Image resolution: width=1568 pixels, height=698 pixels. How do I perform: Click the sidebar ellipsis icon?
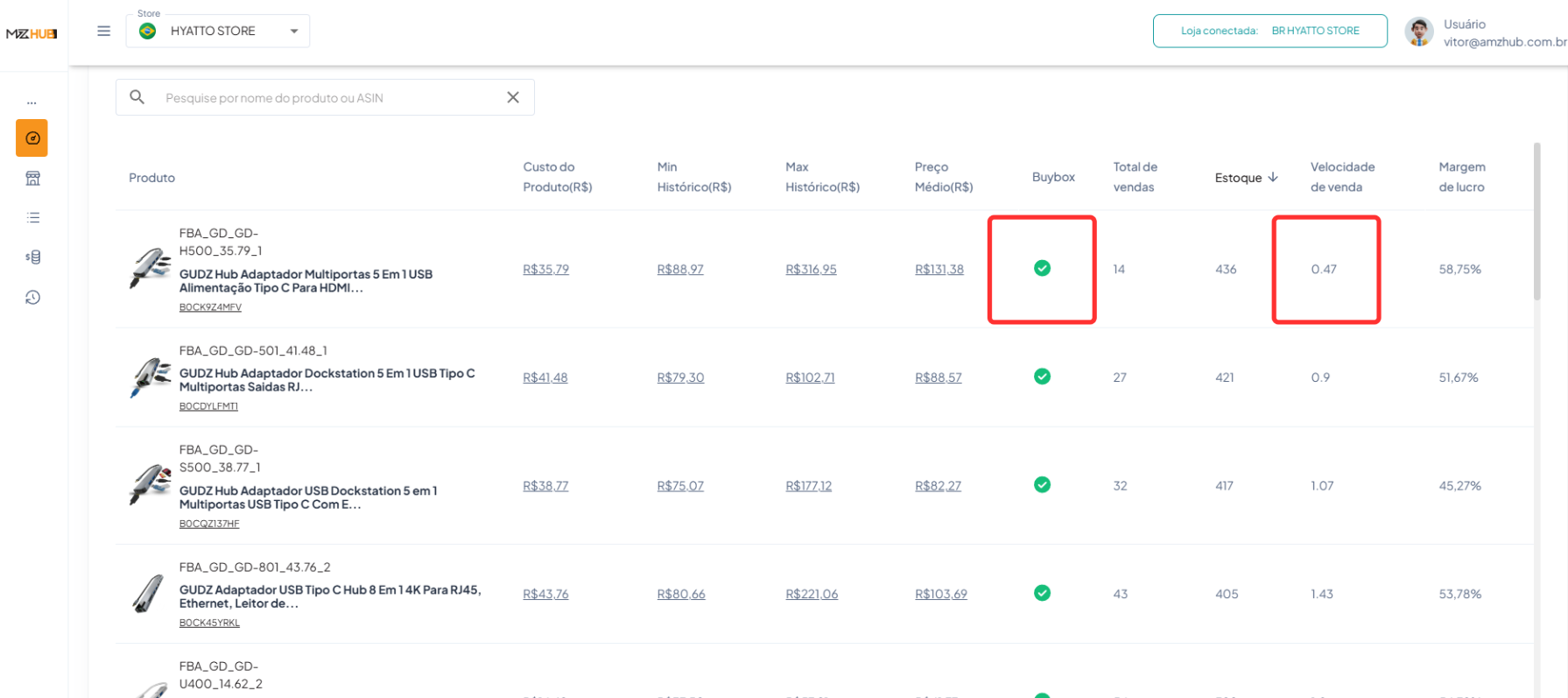pyautogui.click(x=32, y=102)
